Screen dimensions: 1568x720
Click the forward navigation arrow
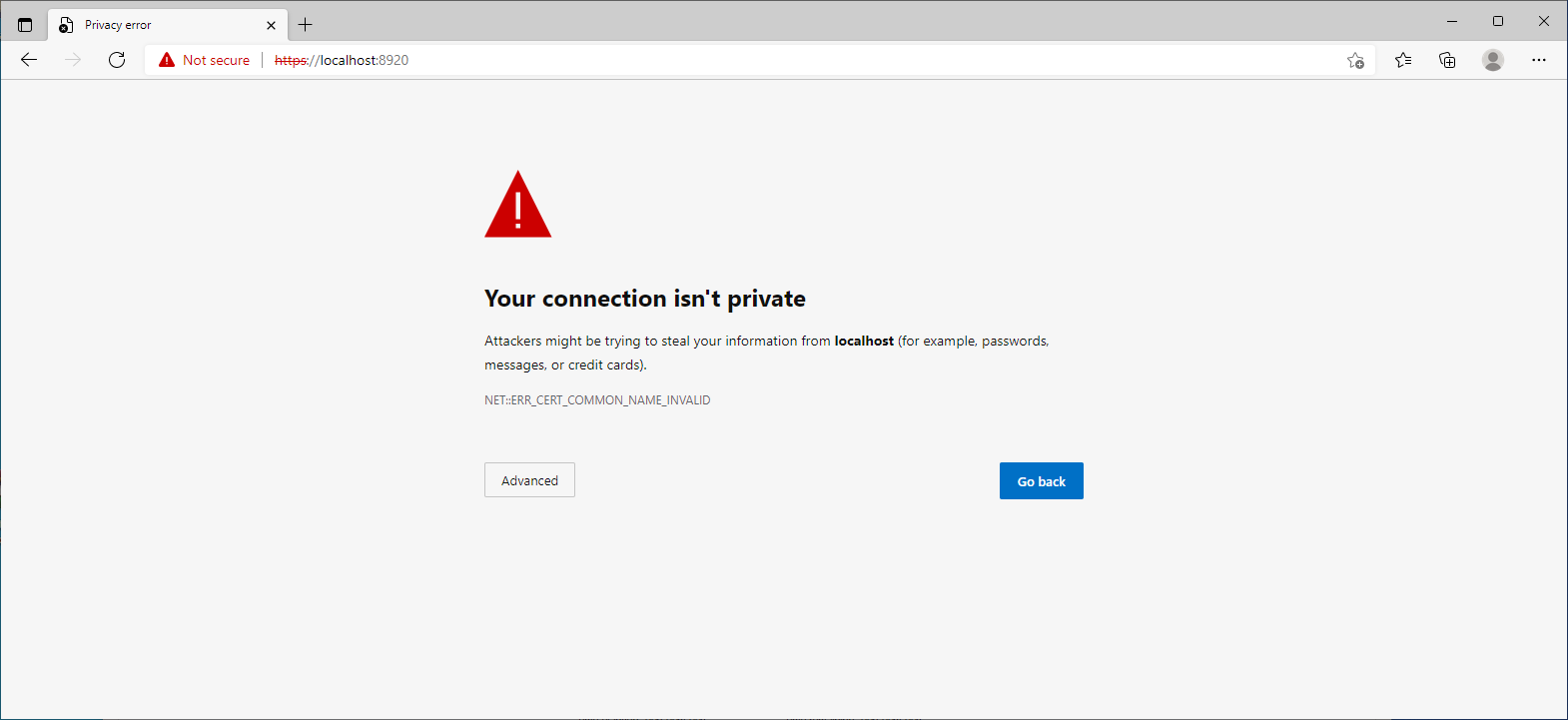[x=73, y=60]
